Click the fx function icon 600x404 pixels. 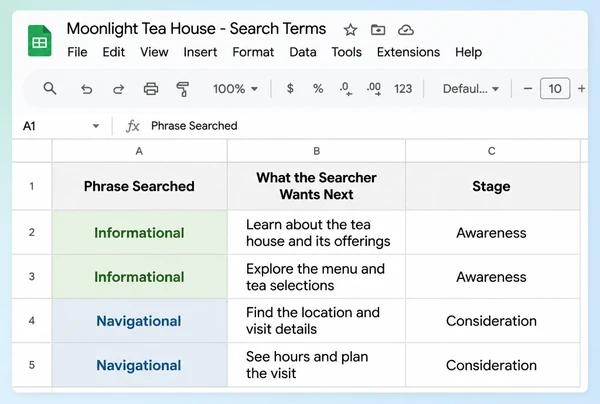coord(132,126)
